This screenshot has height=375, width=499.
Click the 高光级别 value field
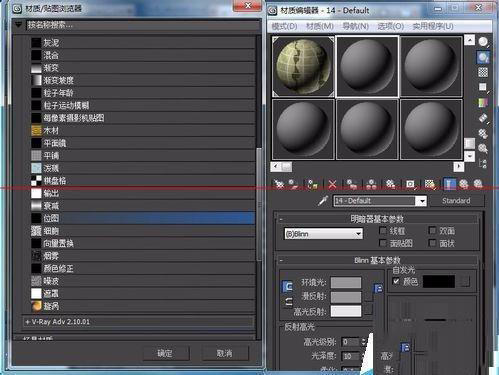click(x=350, y=342)
